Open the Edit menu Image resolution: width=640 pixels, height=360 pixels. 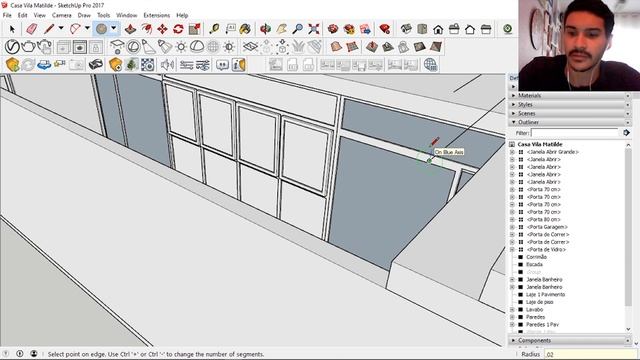(x=22, y=15)
